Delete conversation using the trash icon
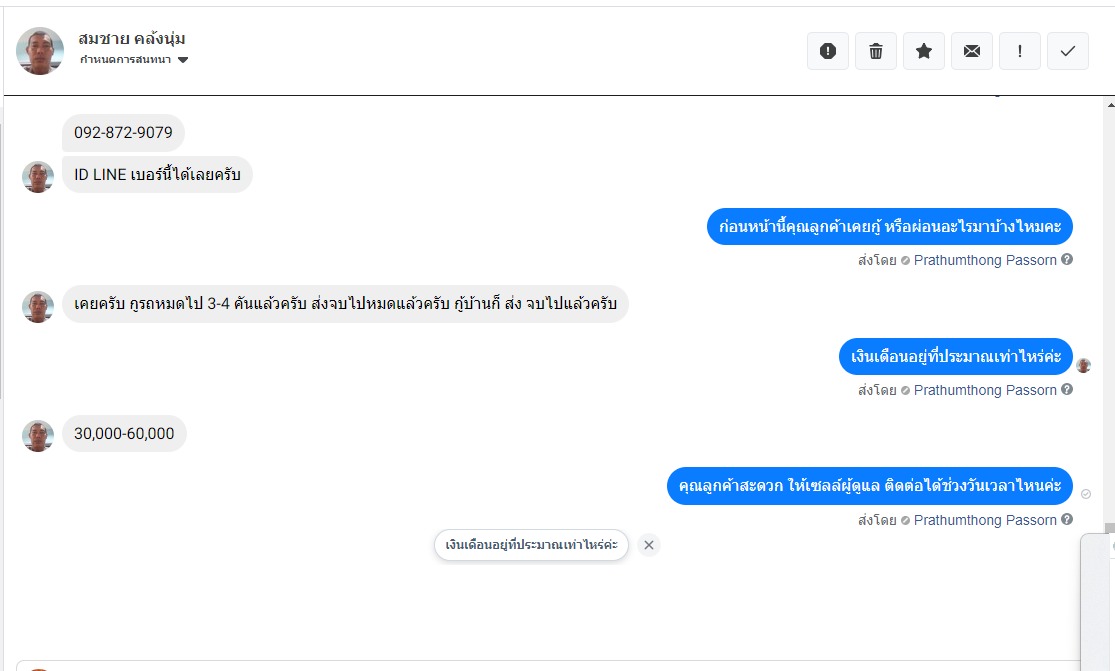 pos(876,51)
